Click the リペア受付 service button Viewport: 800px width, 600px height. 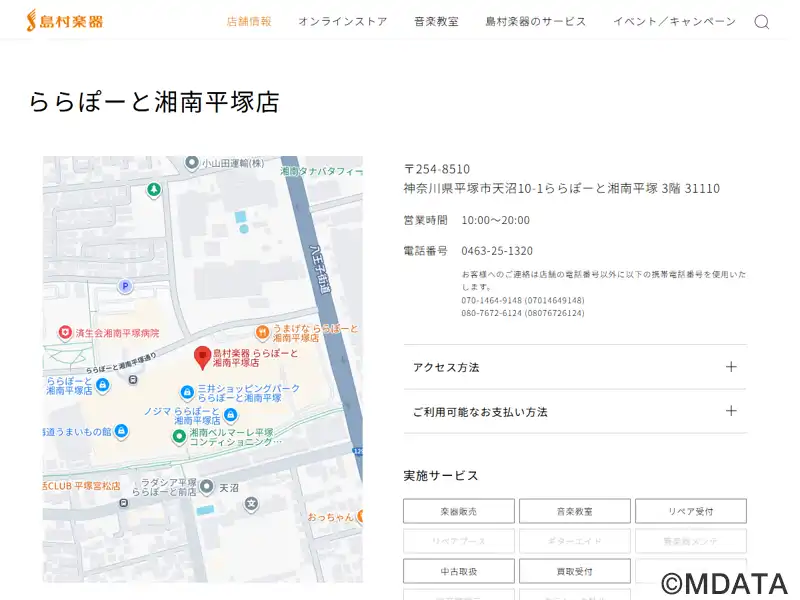pos(691,511)
